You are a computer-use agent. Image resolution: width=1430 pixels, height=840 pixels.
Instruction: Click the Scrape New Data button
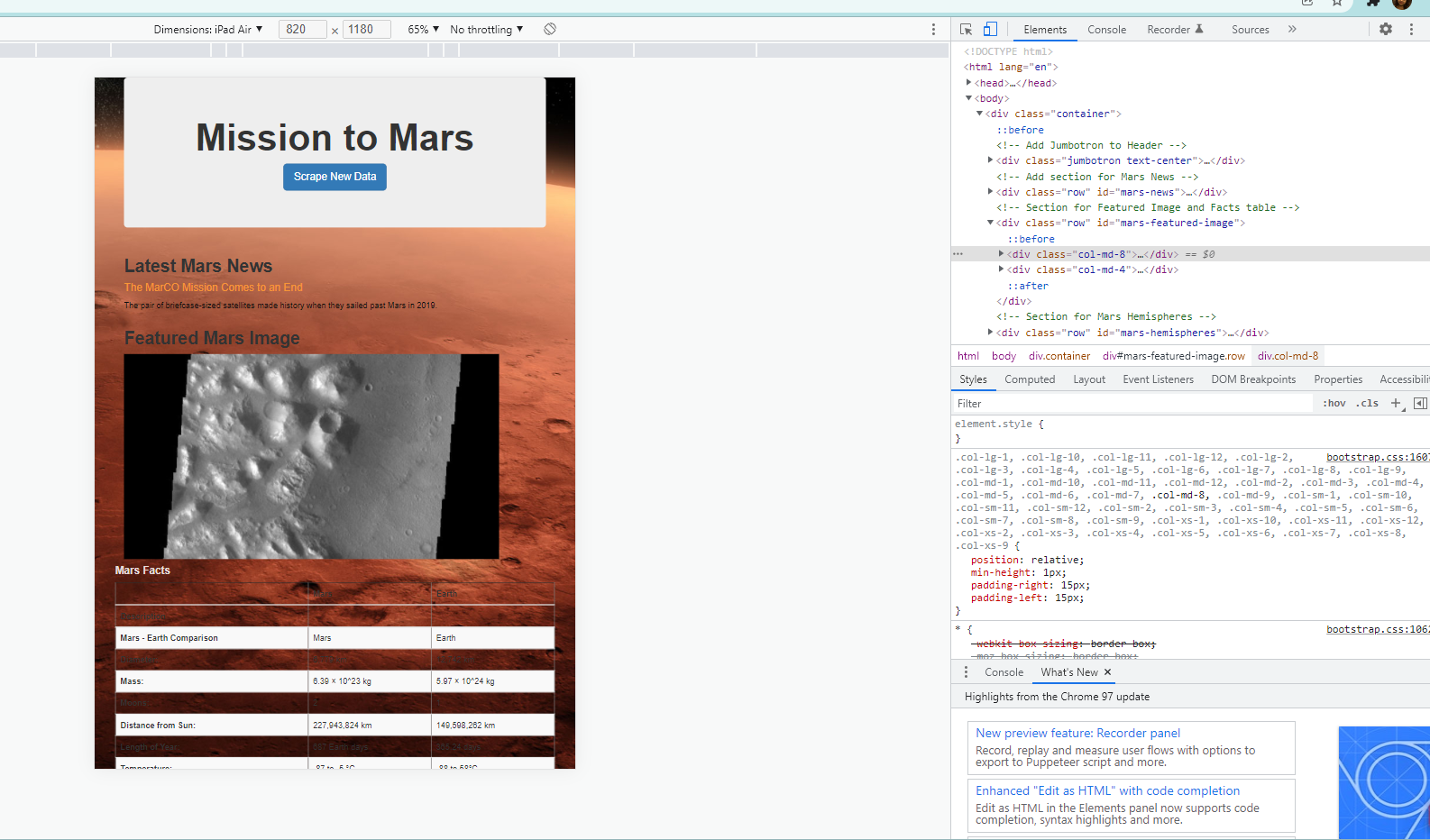(x=335, y=177)
